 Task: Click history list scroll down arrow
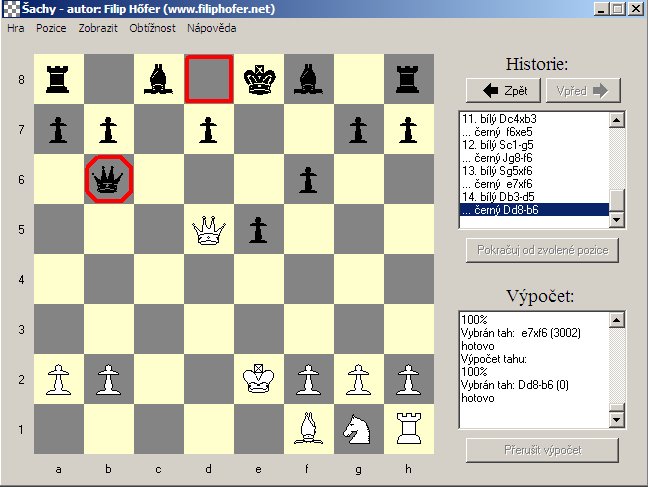click(617, 220)
